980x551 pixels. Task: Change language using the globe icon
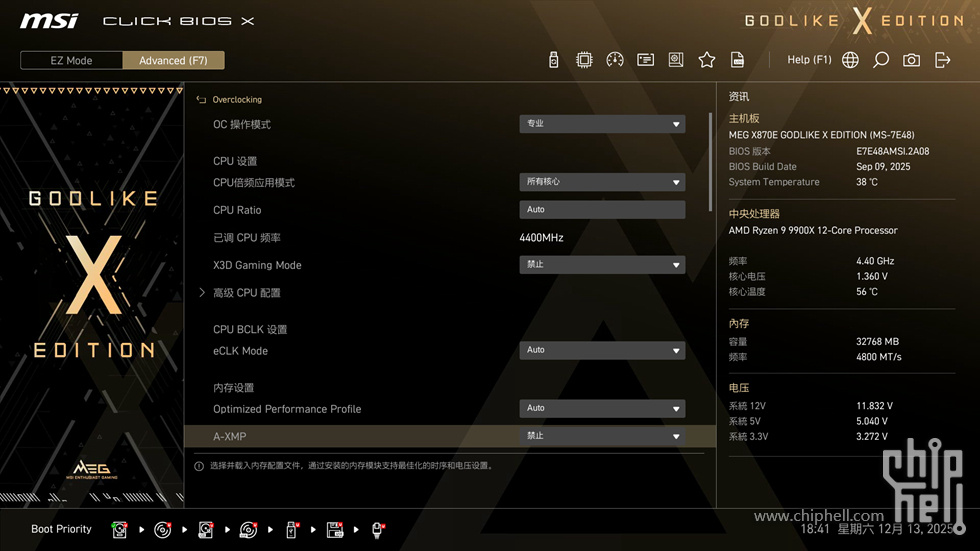(850, 60)
